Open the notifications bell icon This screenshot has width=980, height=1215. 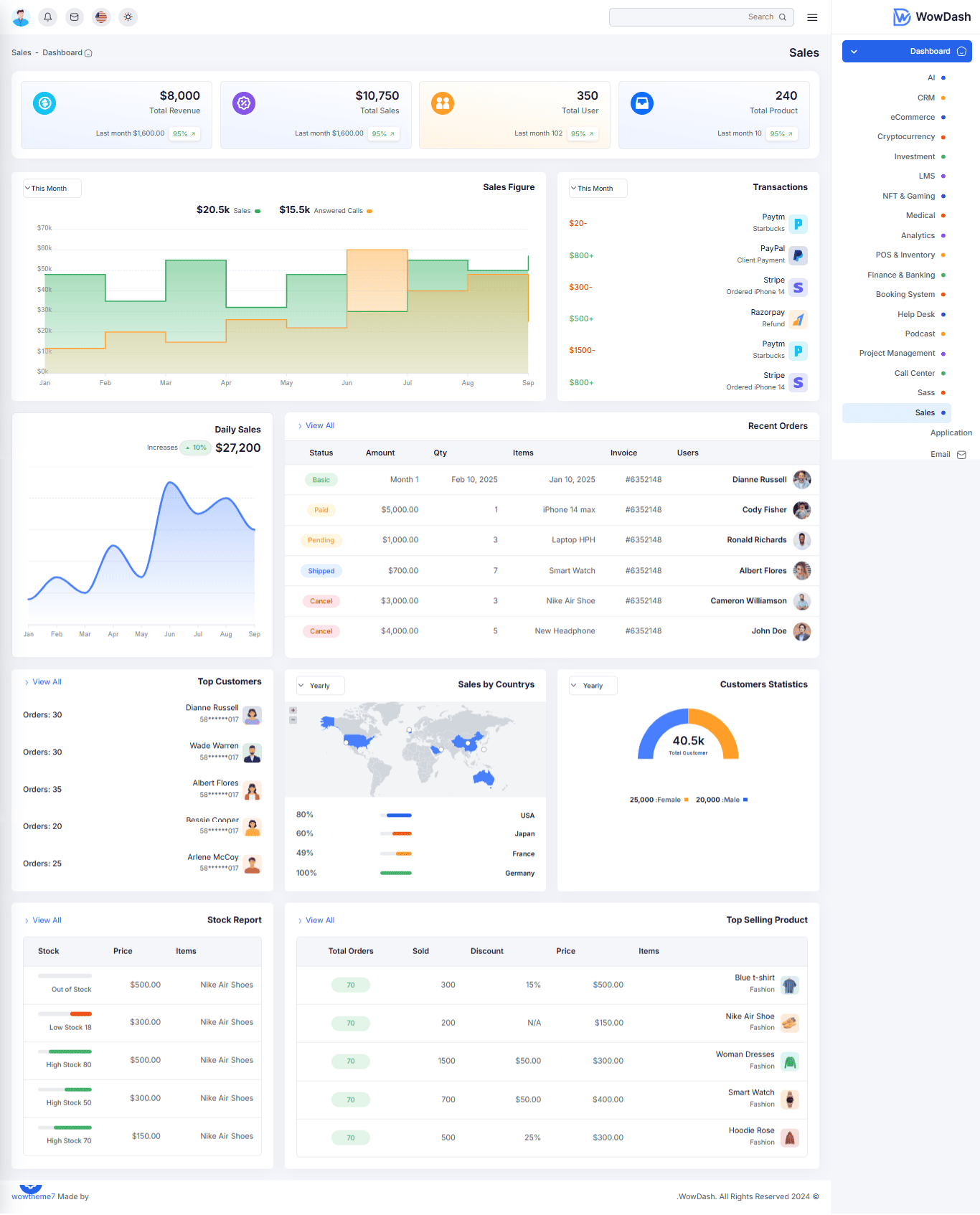tap(48, 17)
